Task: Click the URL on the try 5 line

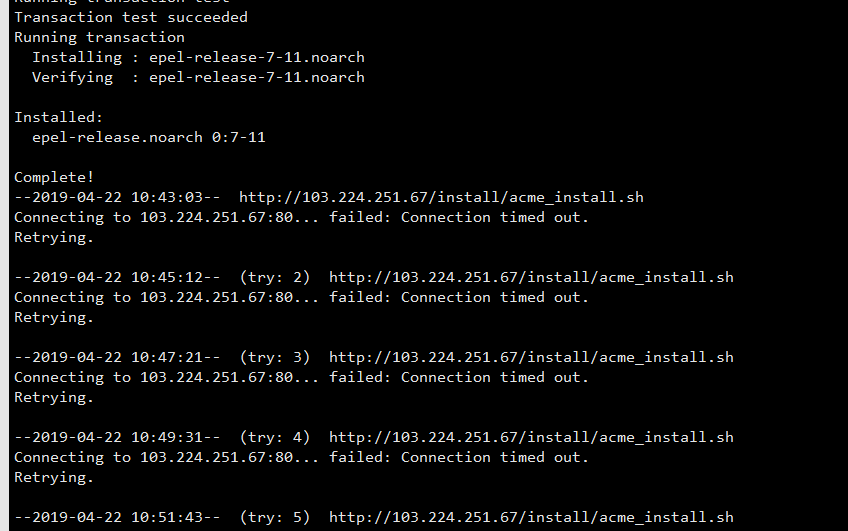Action: coord(531,517)
